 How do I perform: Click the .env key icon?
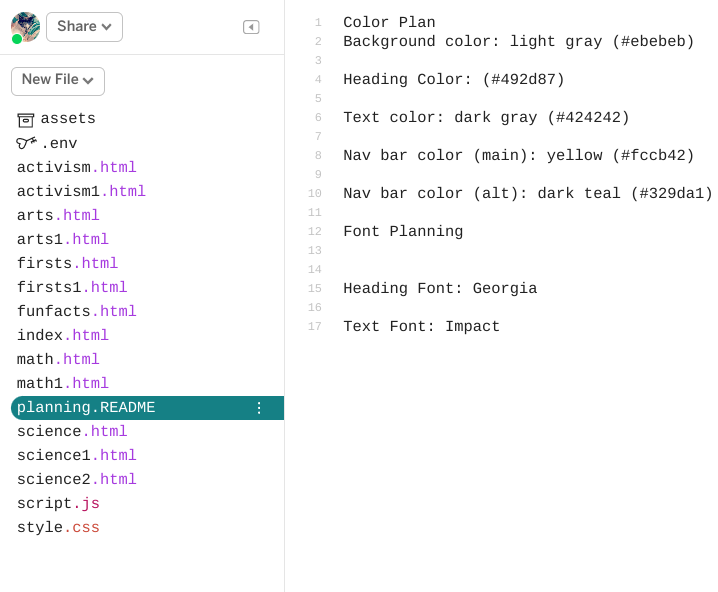coord(27,143)
